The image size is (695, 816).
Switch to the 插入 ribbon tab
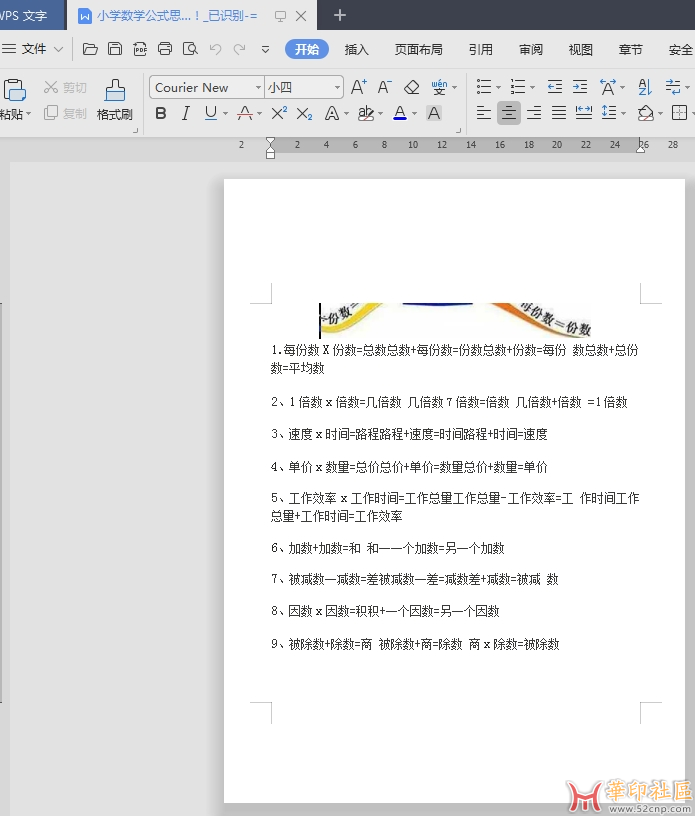pos(357,50)
